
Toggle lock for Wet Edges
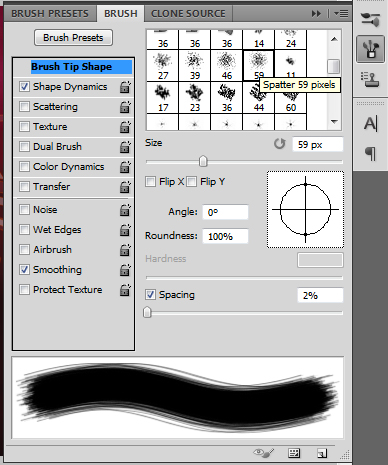(125, 230)
